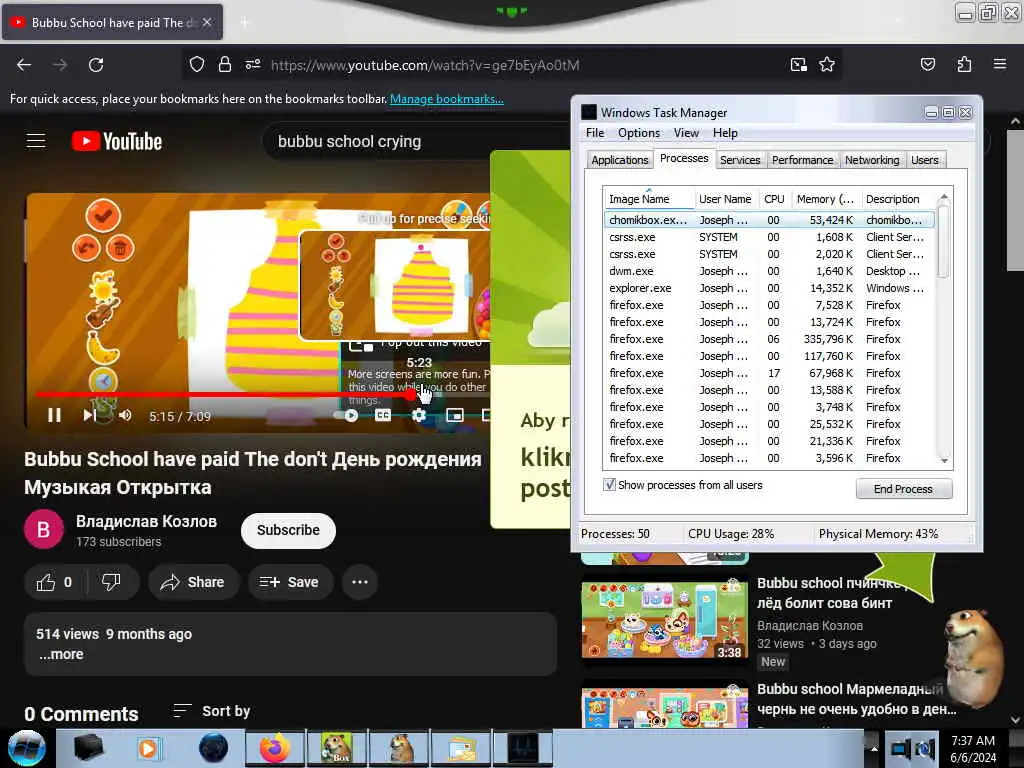Save to Pocket from the toolbar
Screen dimensions: 1024x768
point(927,64)
